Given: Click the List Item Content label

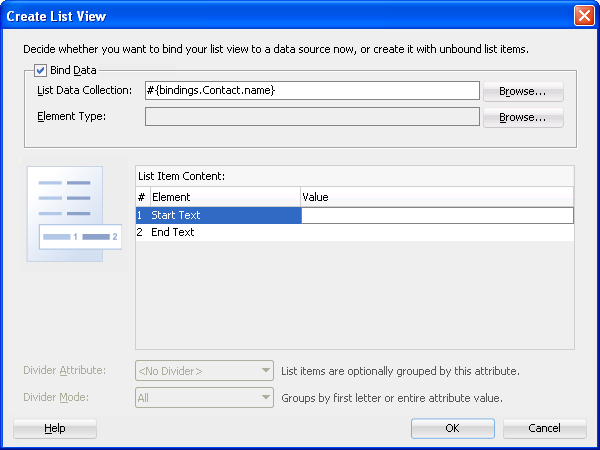Looking at the screenshot, I should coord(181,176).
